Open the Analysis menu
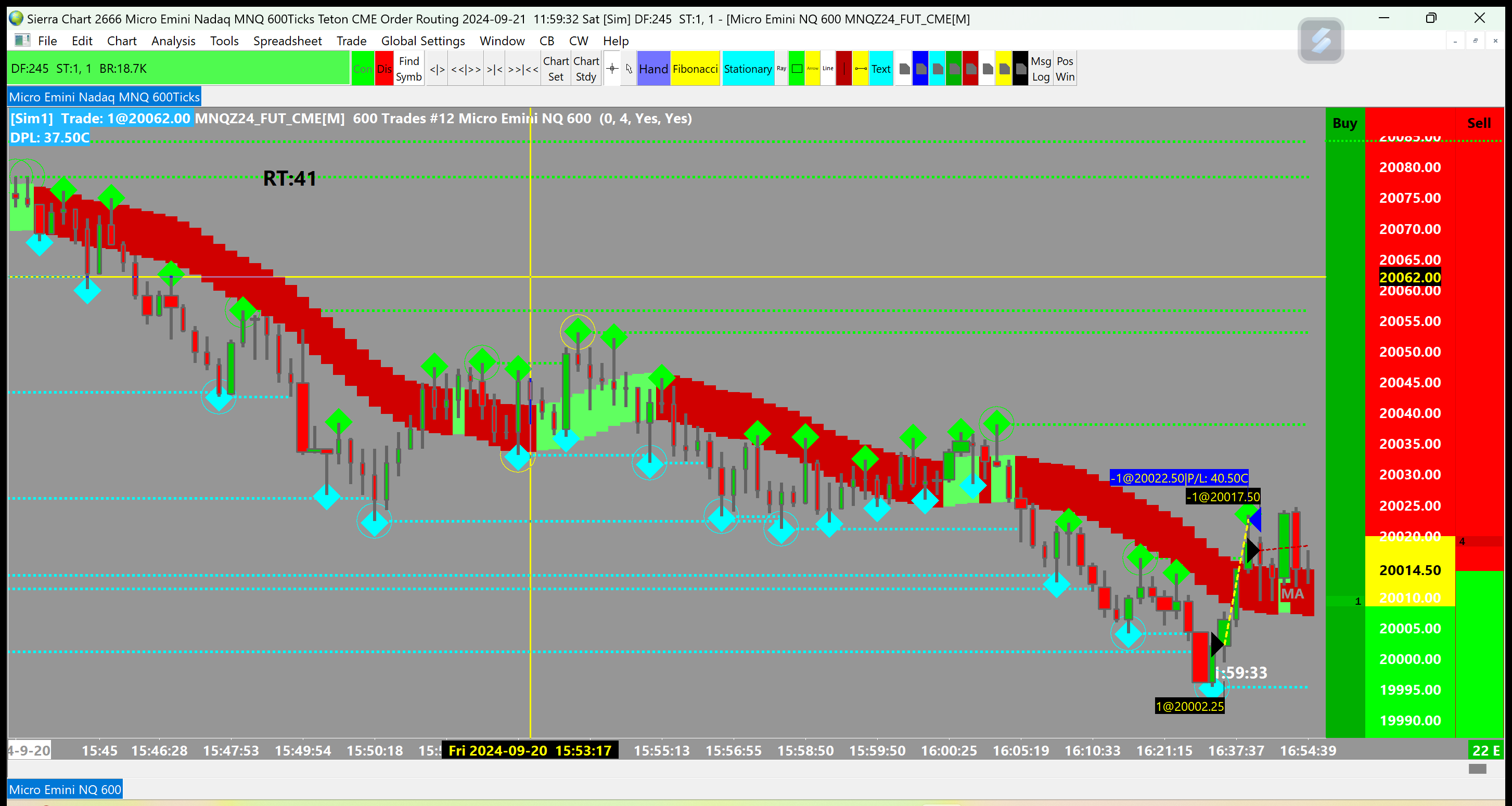The image size is (1512, 806). [173, 41]
